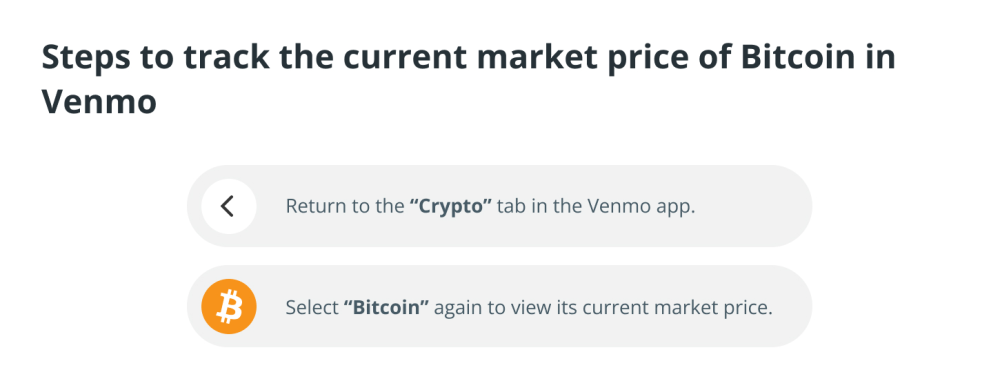Click the "Select" word in second step
Viewport: 1000px width, 386px height.
pyautogui.click(x=312, y=308)
